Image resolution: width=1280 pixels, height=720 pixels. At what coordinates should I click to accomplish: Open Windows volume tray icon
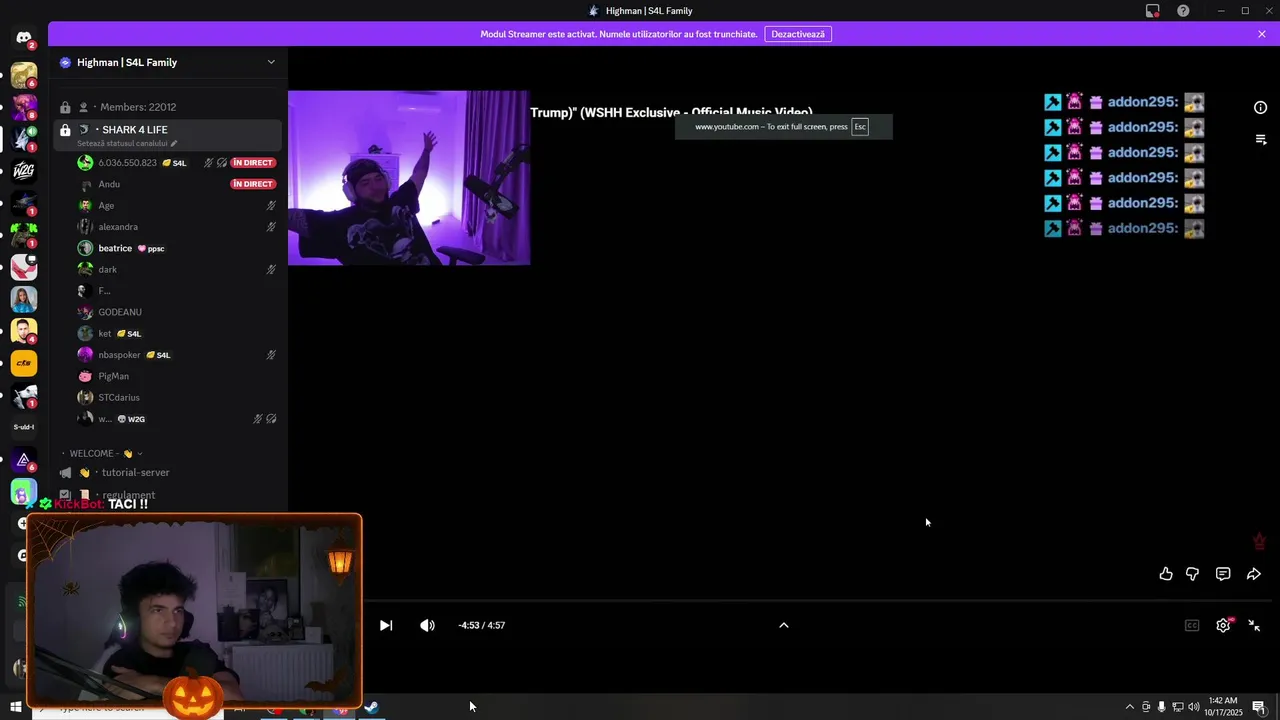tap(1193, 707)
